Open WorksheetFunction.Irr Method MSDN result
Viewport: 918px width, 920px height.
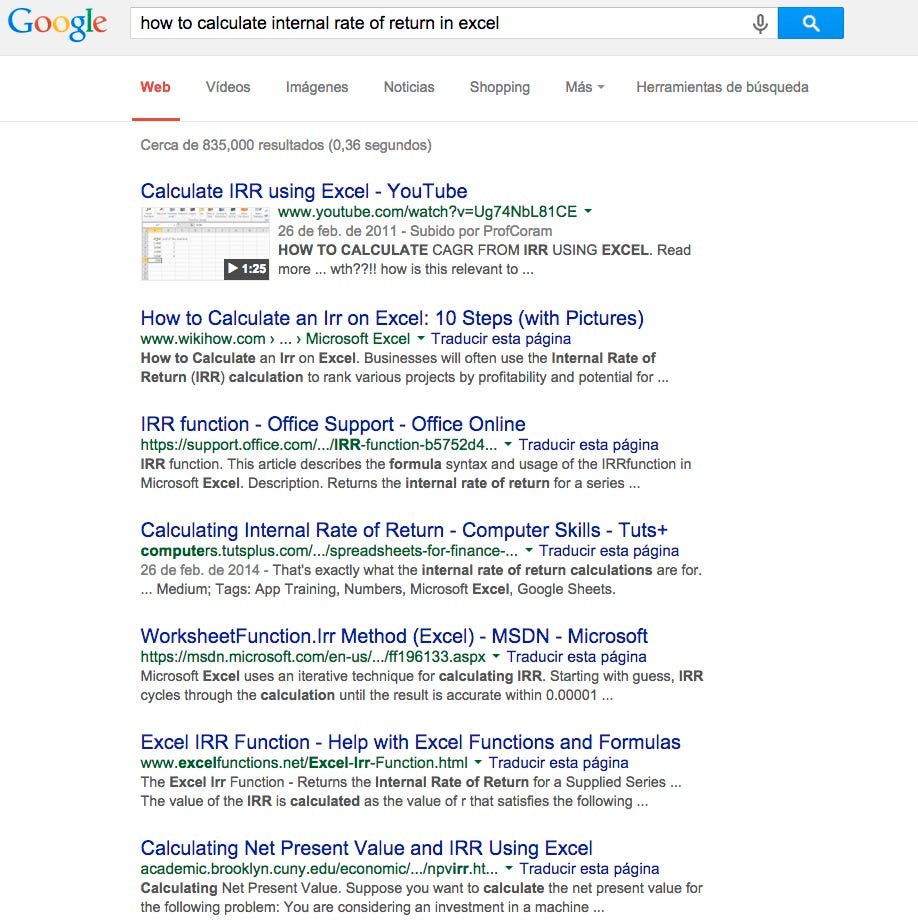coord(394,636)
